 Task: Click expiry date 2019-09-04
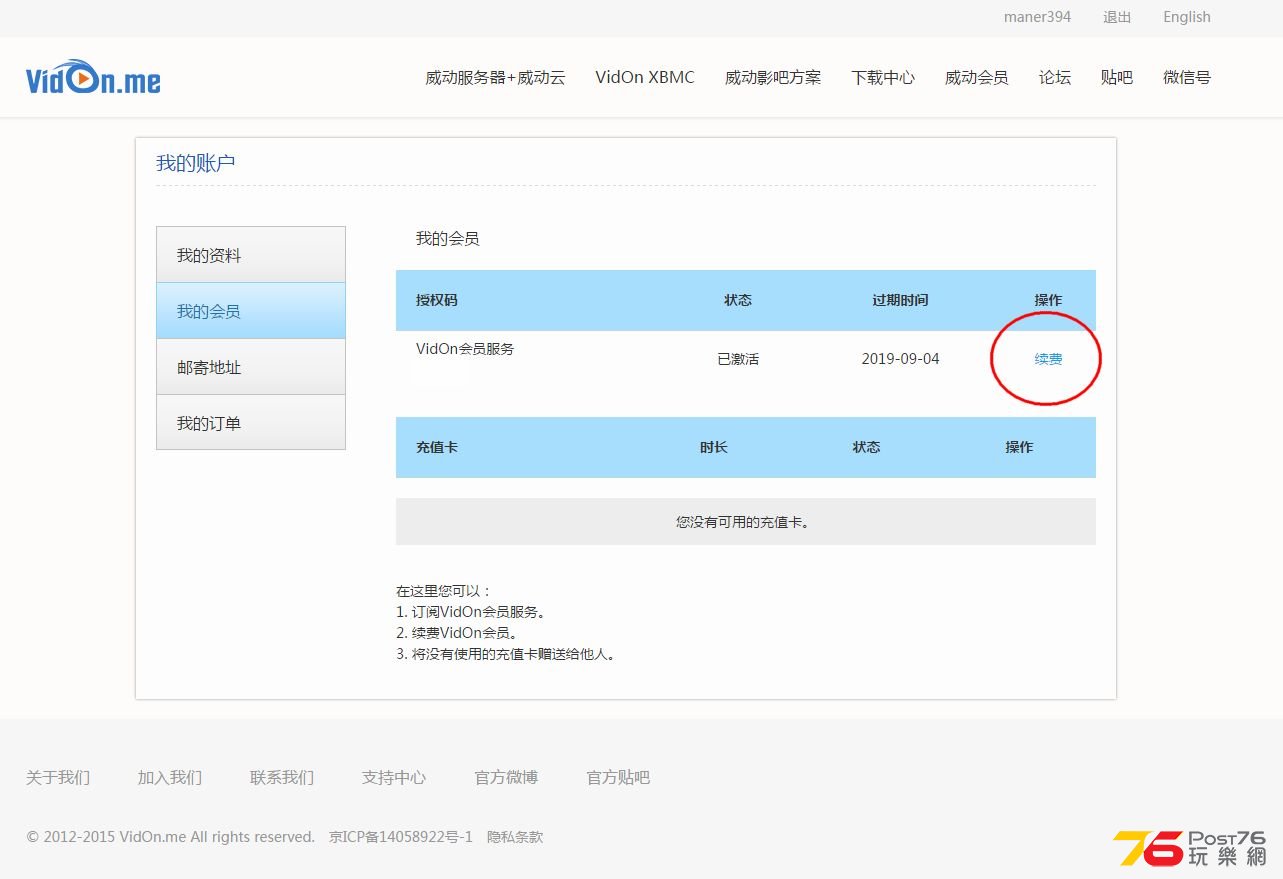(x=900, y=359)
